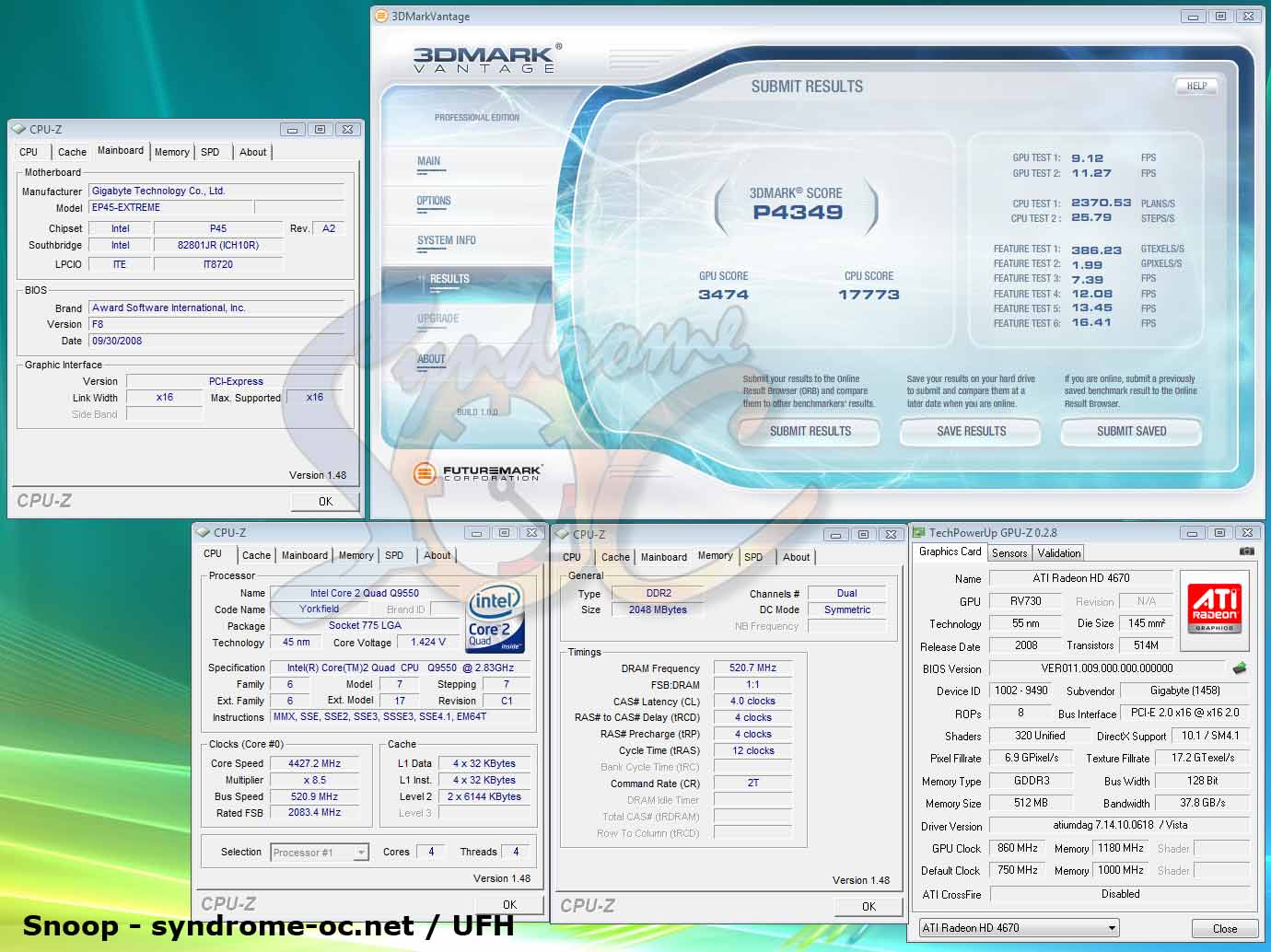1271x952 pixels.
Task: Click the Driver Version field in GPU-Z
Action: point(1118,826)
